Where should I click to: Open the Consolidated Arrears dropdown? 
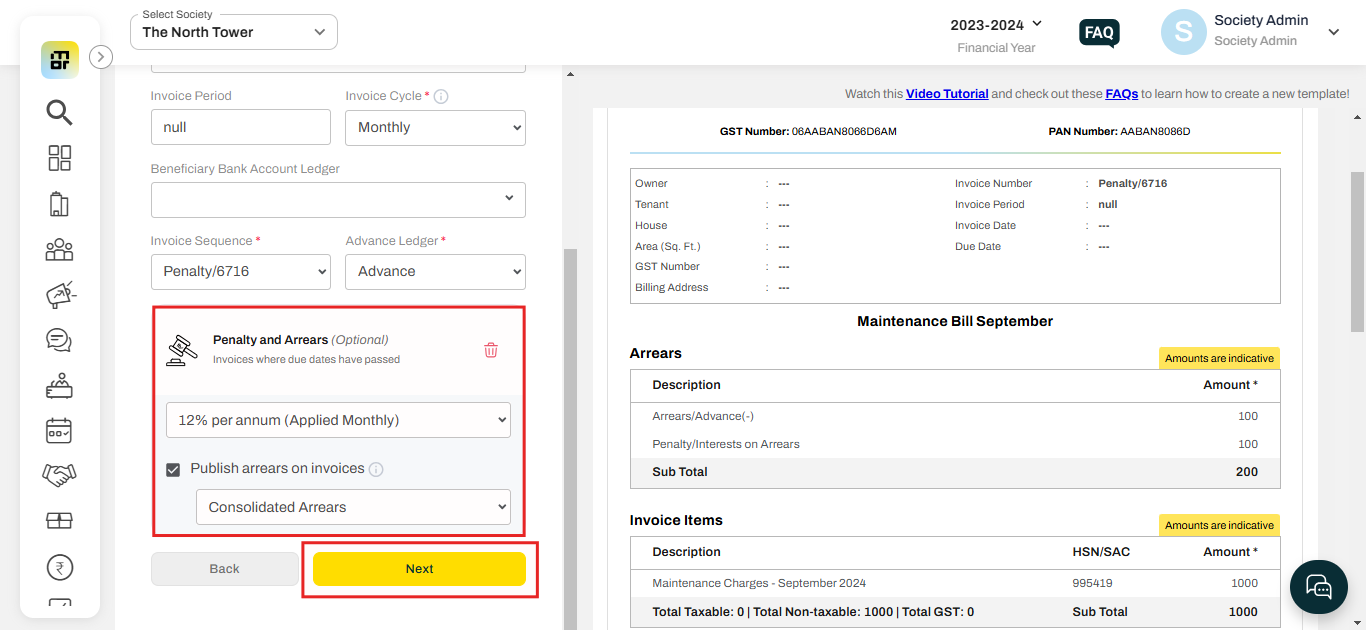tap(353, 507)
